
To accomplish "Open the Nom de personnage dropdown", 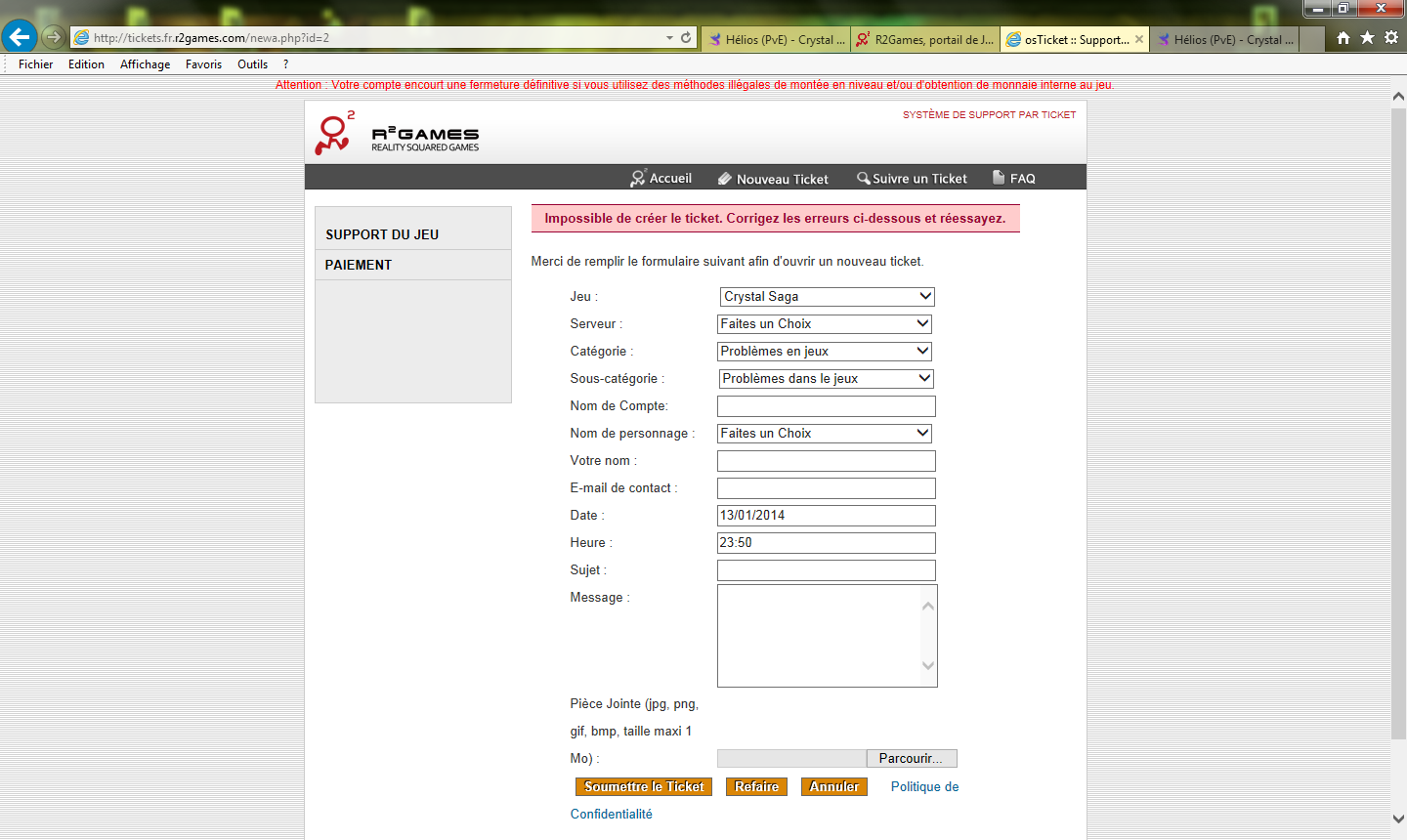I will pyautogui.click(x=826, y=434).
